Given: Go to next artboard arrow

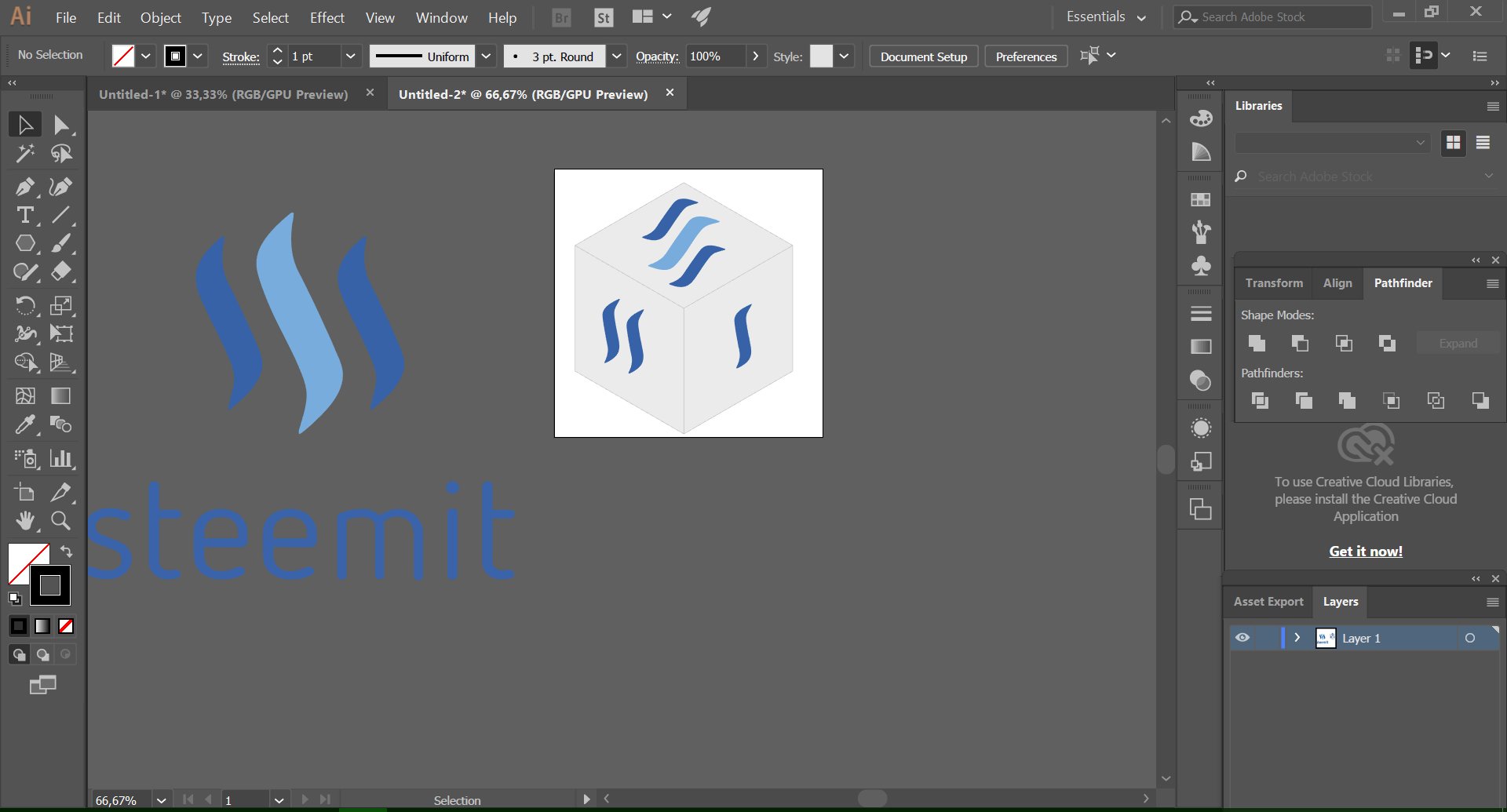Looking at the screenshot, I should pyautogui.click(x=305, y=800).
